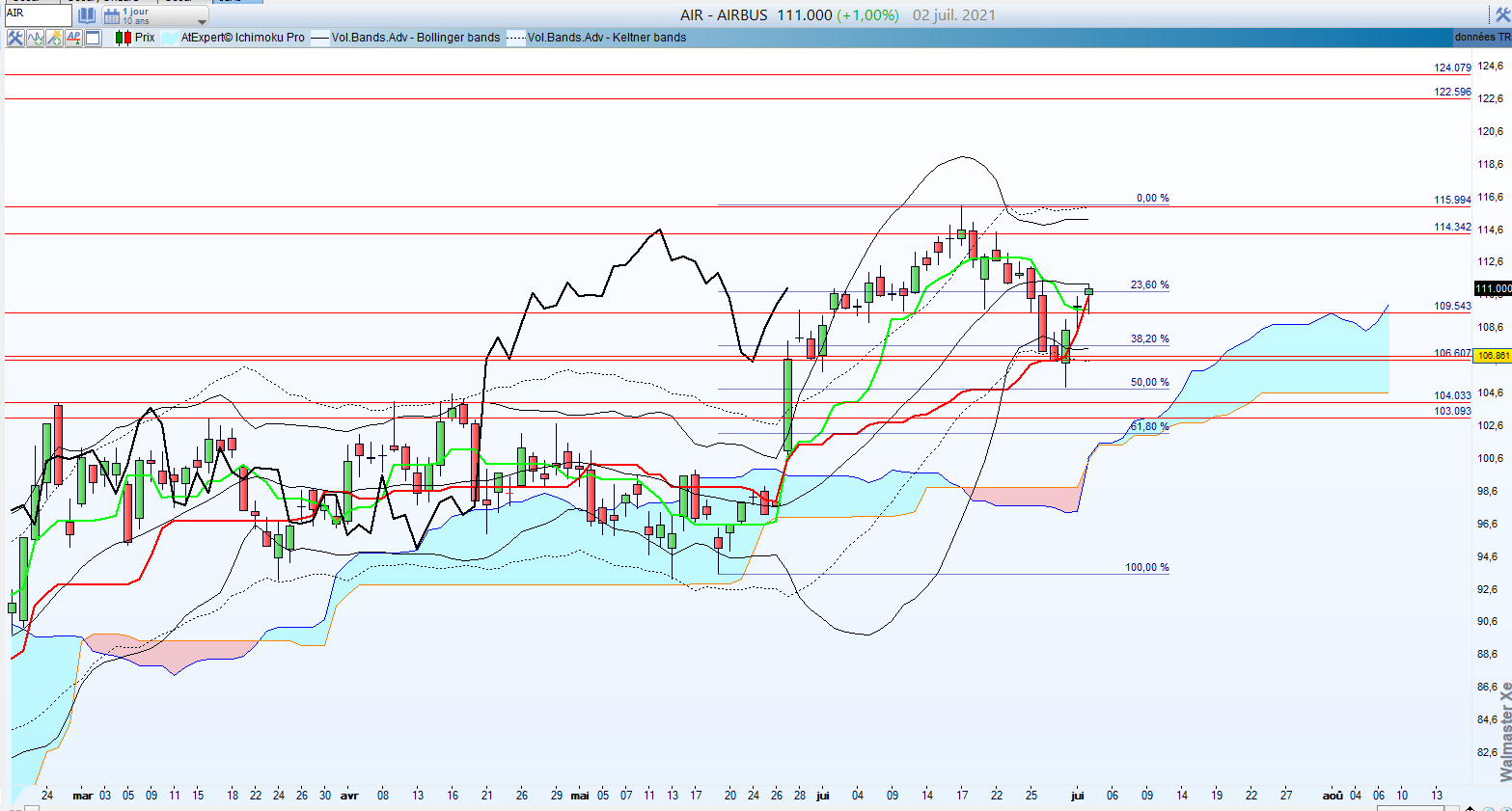
Task: Click the (+1,00%) change value in title
Action: point(867,14)
